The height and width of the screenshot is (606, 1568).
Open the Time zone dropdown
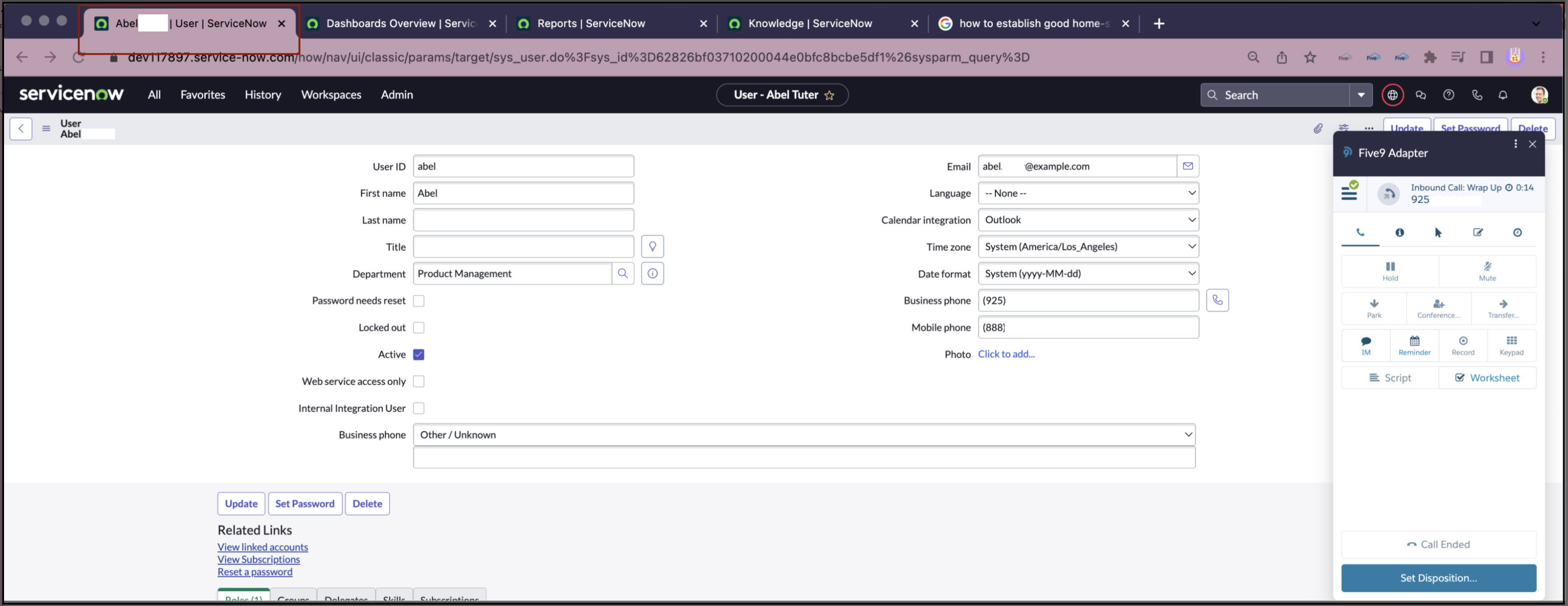coord(1088,247)
